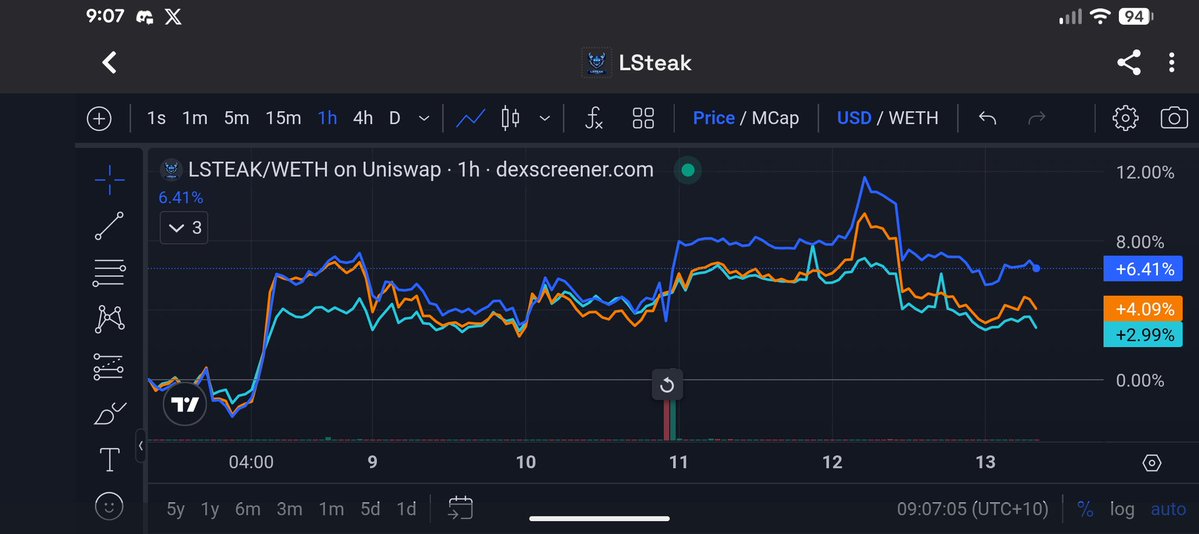The height and width of the screenshot is (534, 1199).
Task: Open the emoji sticker tool
Action: tap(109, 506)
